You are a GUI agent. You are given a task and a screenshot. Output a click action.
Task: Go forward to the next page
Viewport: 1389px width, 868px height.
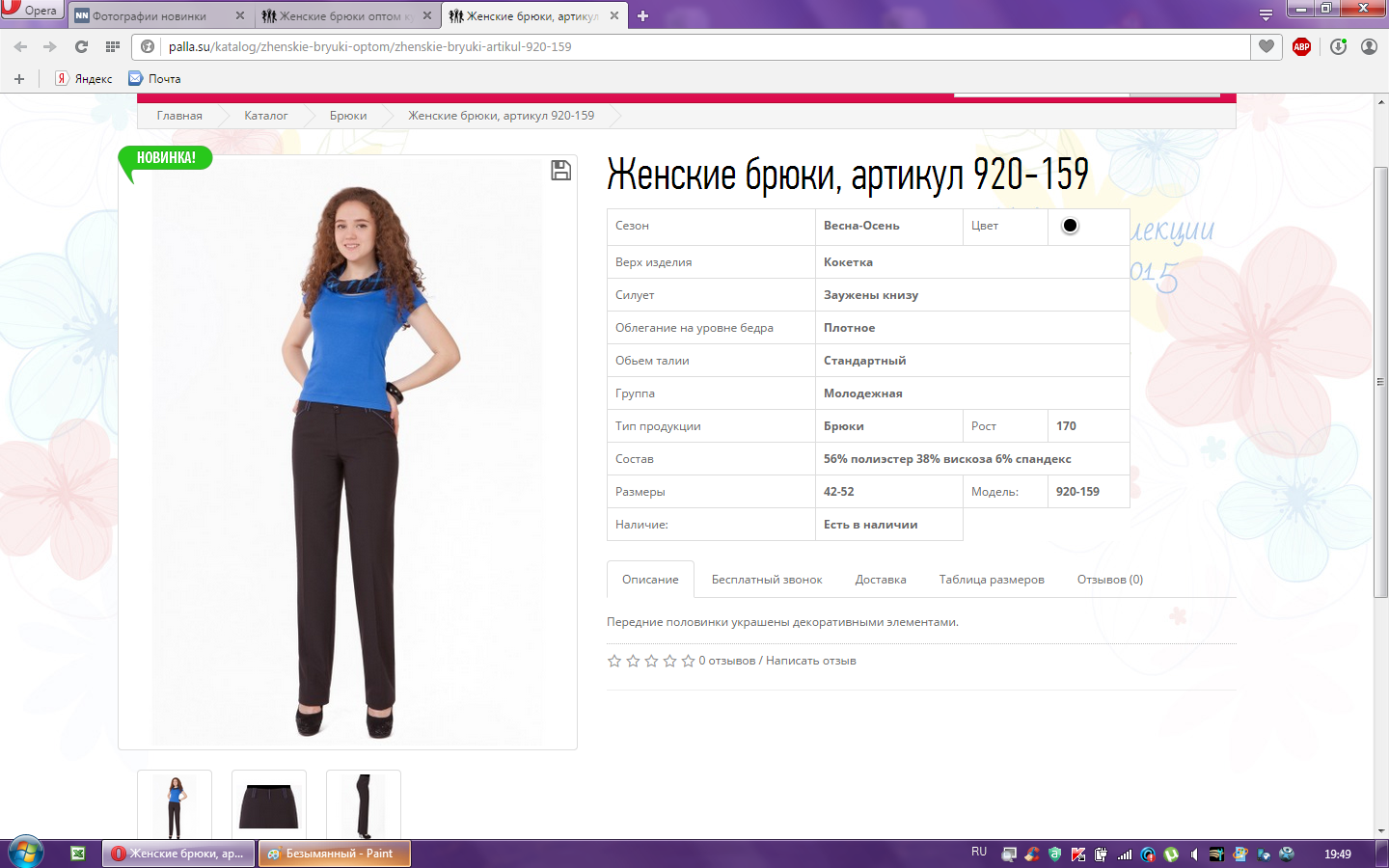pyautogui.click(x=50, y=46)
